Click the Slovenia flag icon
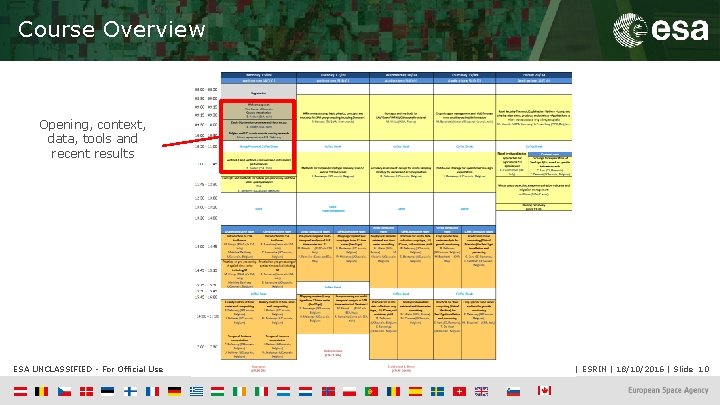 coord(513,392)
